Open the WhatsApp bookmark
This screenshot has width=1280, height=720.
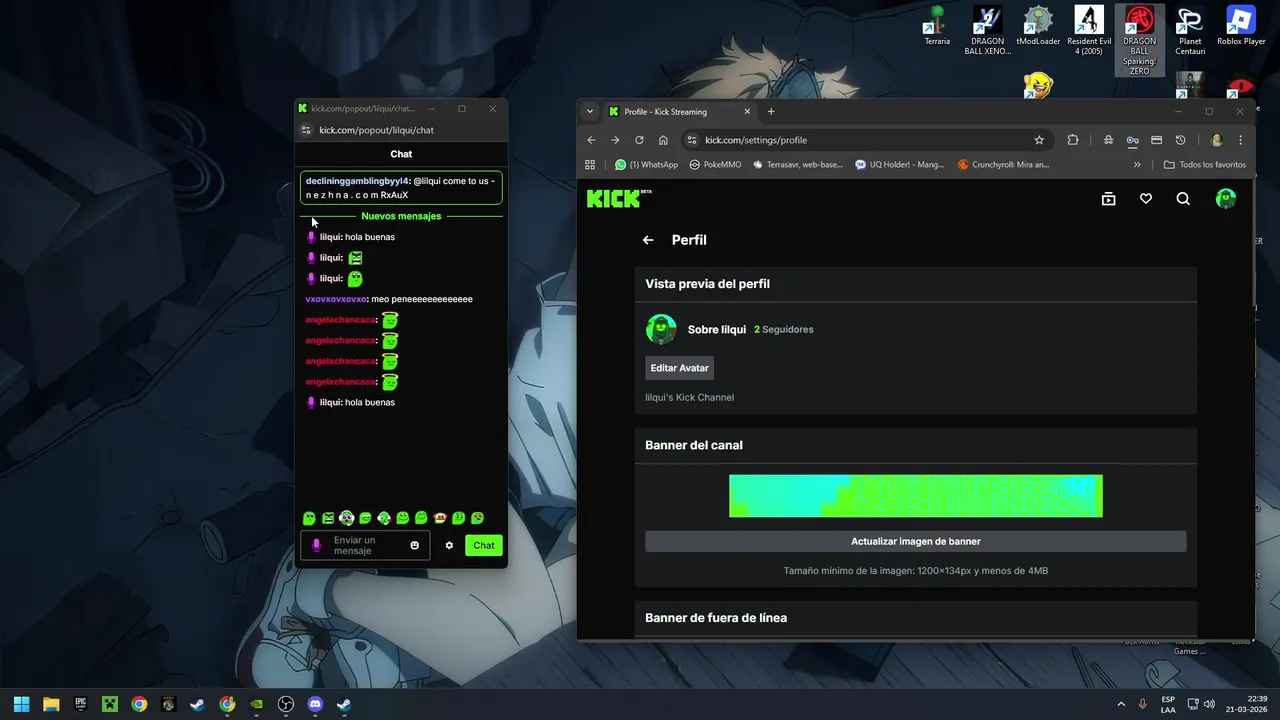[x=647, y=165]
